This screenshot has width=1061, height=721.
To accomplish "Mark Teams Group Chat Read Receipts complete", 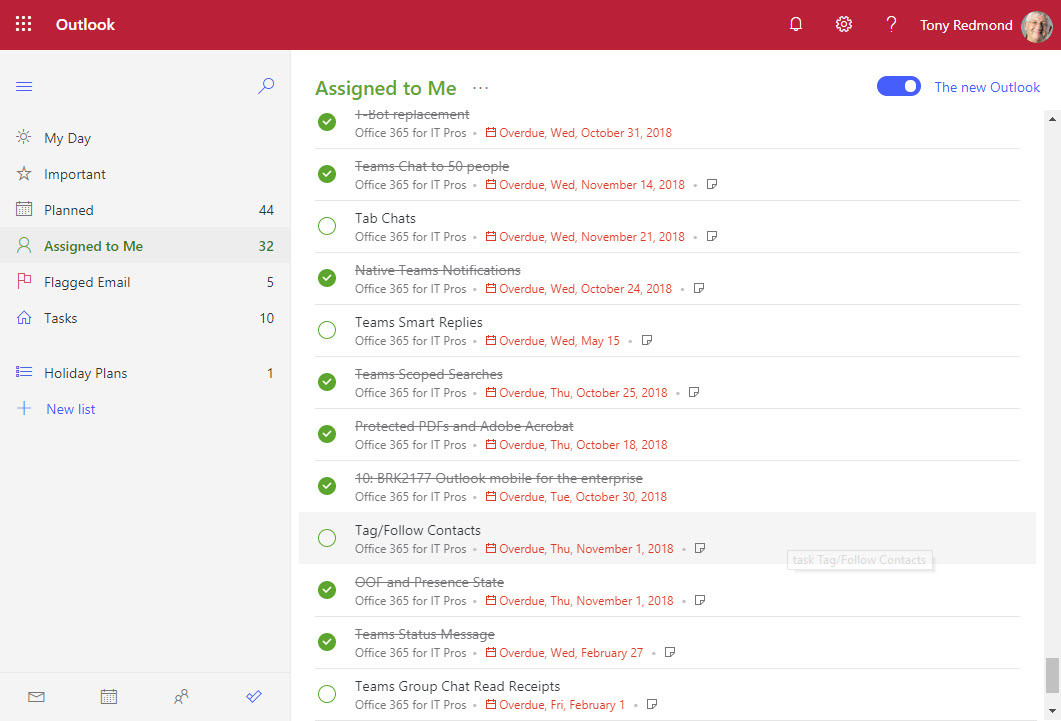I will click(327, 694).
